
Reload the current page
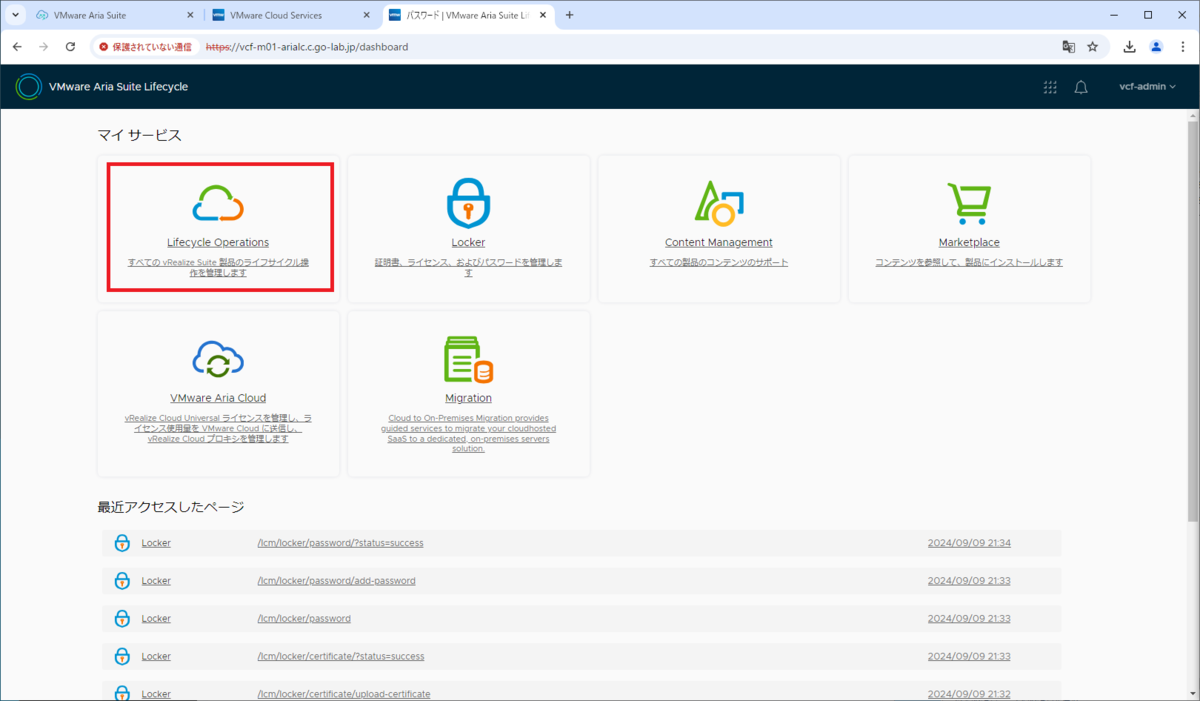point(70,46)
